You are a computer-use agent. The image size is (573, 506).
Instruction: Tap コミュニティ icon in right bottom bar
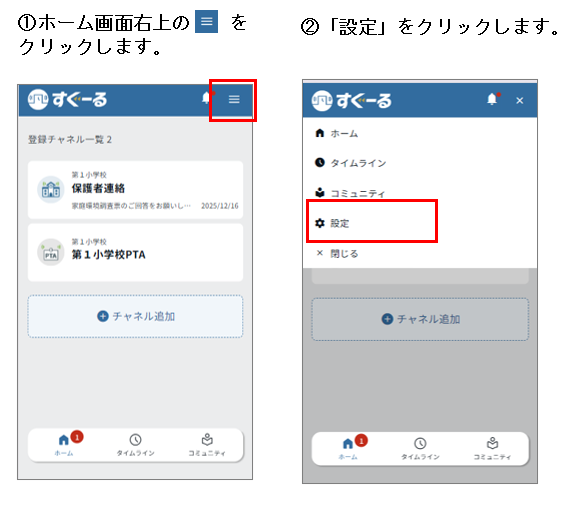pyautogui.click(x=492, y=443)
